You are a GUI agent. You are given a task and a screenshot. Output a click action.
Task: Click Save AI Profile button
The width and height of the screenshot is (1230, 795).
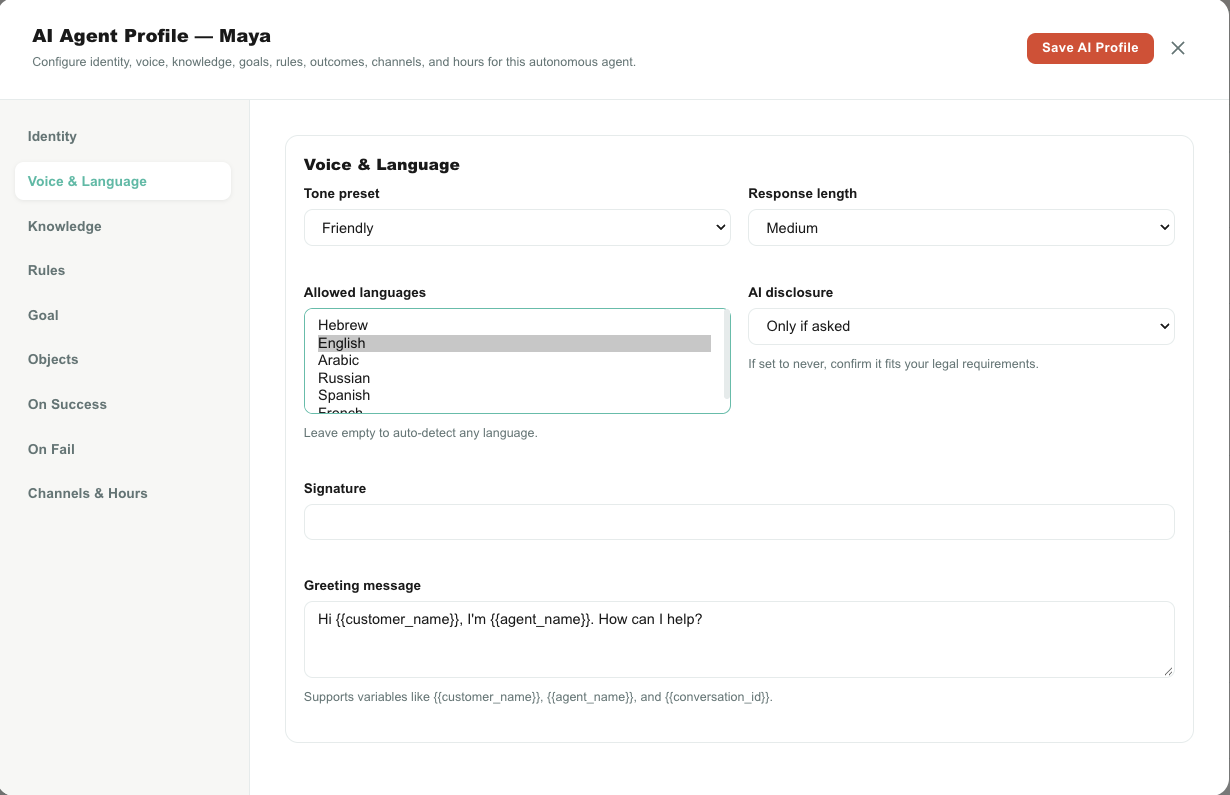tap(1090, 48)
